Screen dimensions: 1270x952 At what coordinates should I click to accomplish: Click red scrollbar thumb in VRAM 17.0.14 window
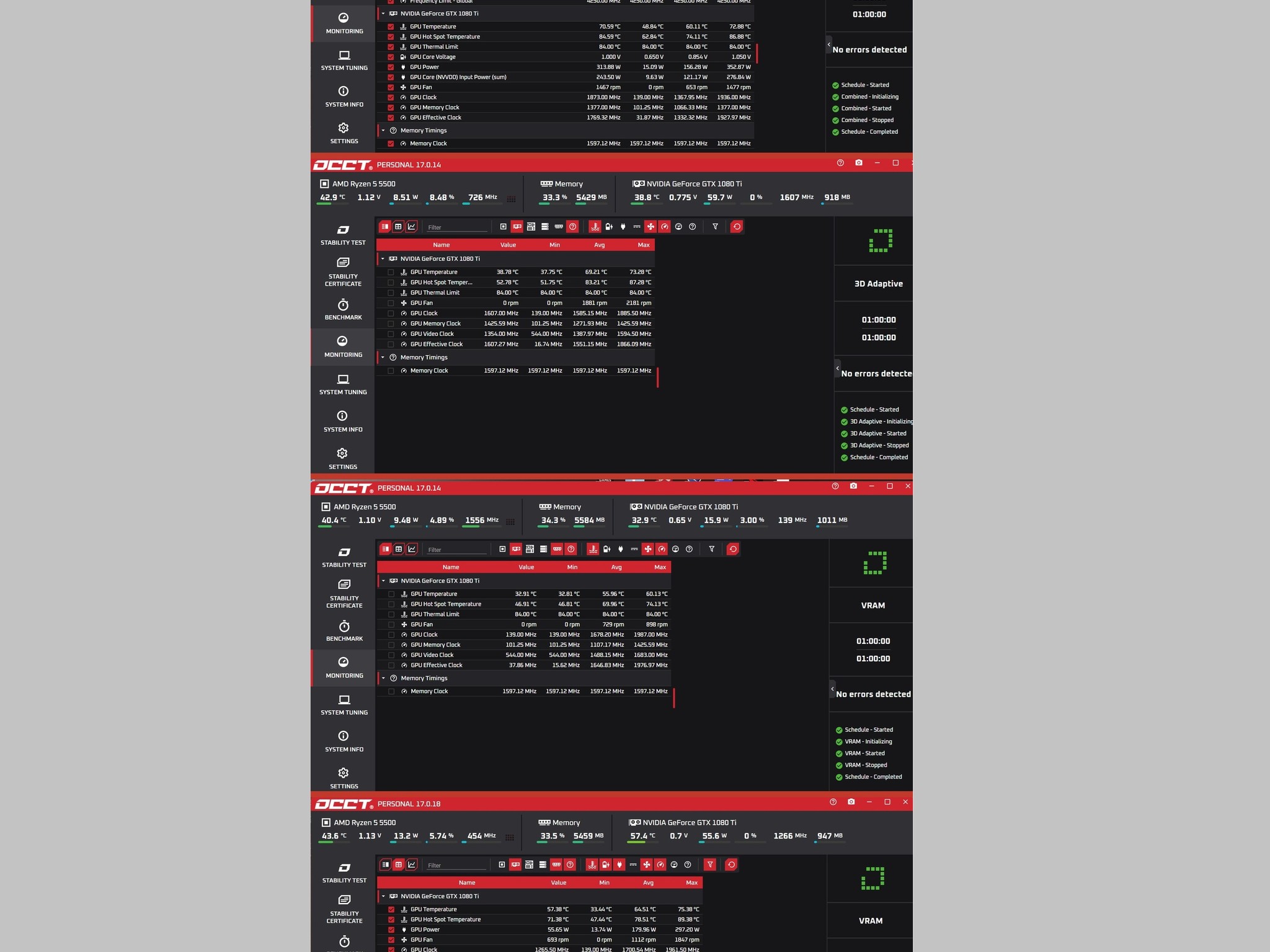(x=673, y=698)
